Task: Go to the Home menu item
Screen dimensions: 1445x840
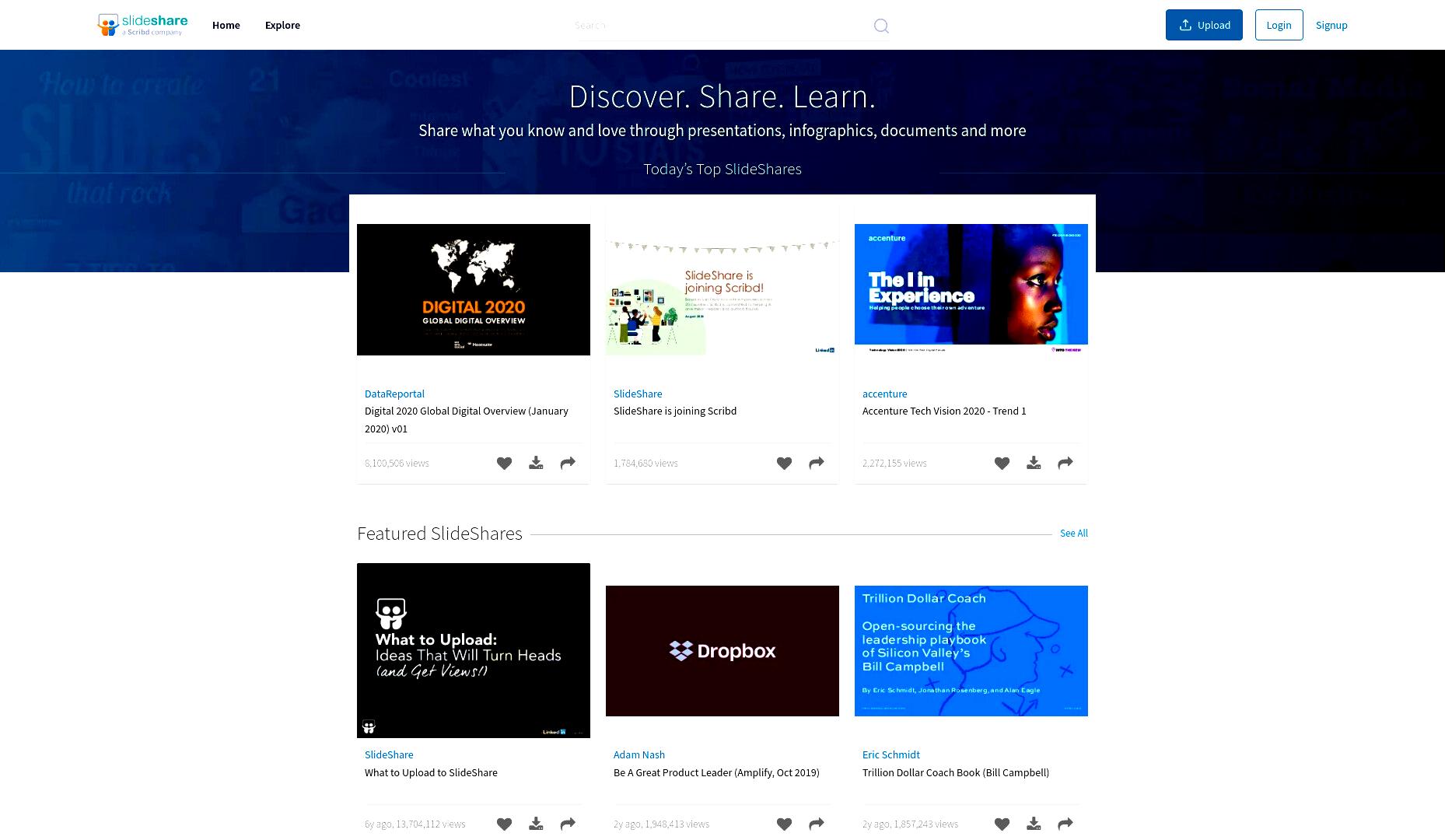Action: point(226,25)
